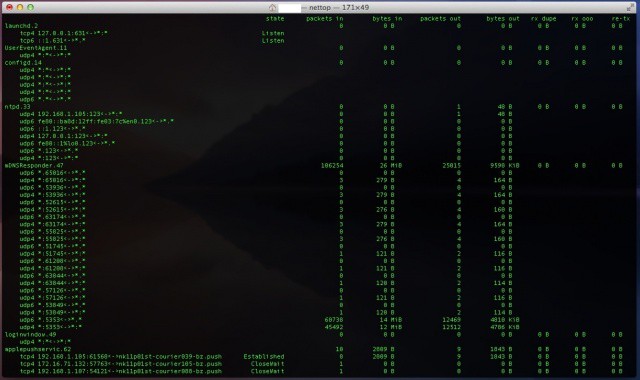Click the 'state' column header
The width and height of the screenshot is (640, 380).
click(x=275, y=18)
